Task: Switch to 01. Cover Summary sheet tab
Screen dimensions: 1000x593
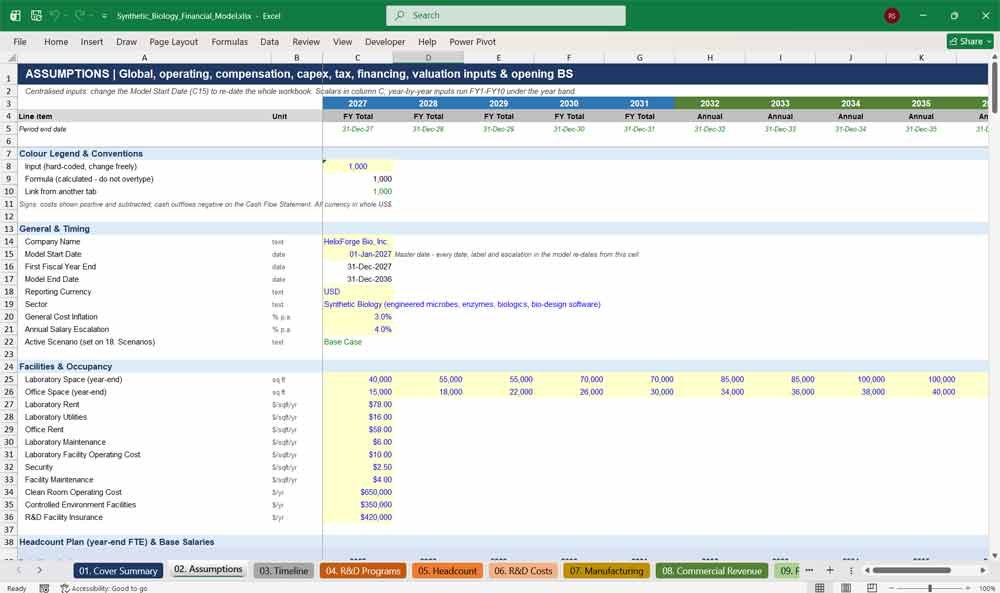Action: 119,571
